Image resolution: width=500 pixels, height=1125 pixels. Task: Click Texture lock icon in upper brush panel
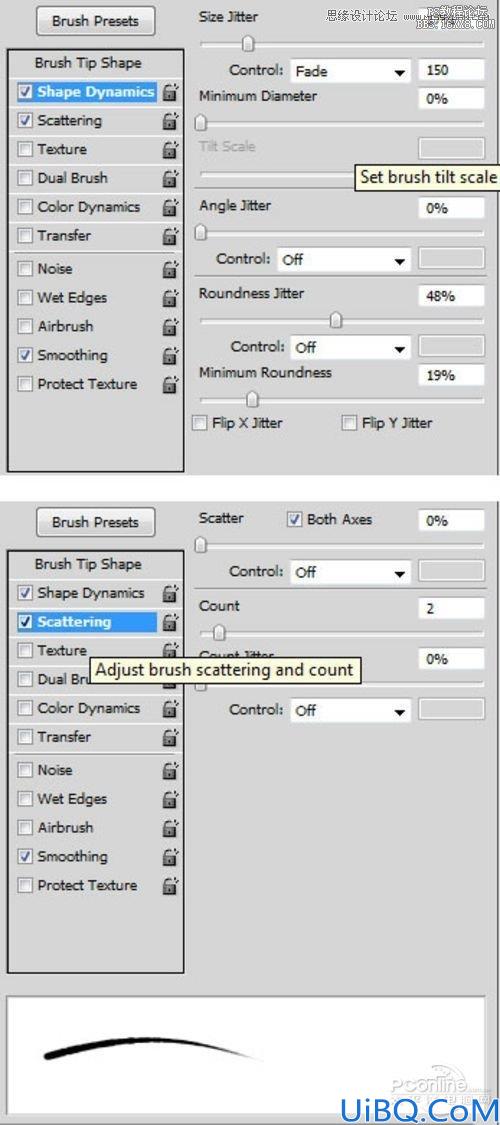[170, 149]
